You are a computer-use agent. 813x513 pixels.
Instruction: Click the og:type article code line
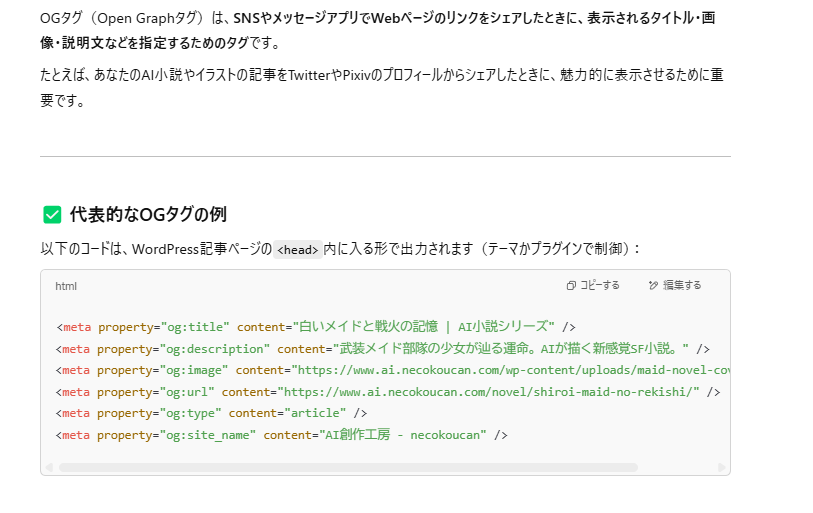[212, 413]
